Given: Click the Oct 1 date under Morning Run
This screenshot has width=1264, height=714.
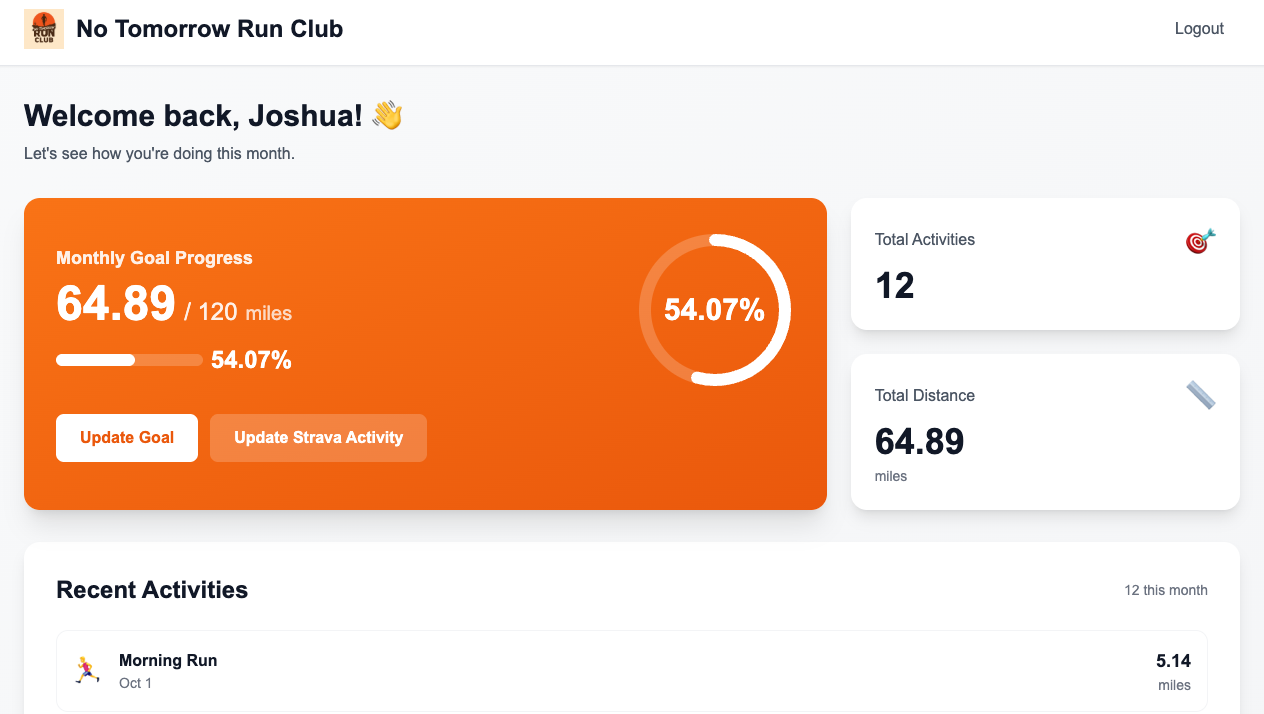Looking at the screenshot, I should [x=134, y=683].
